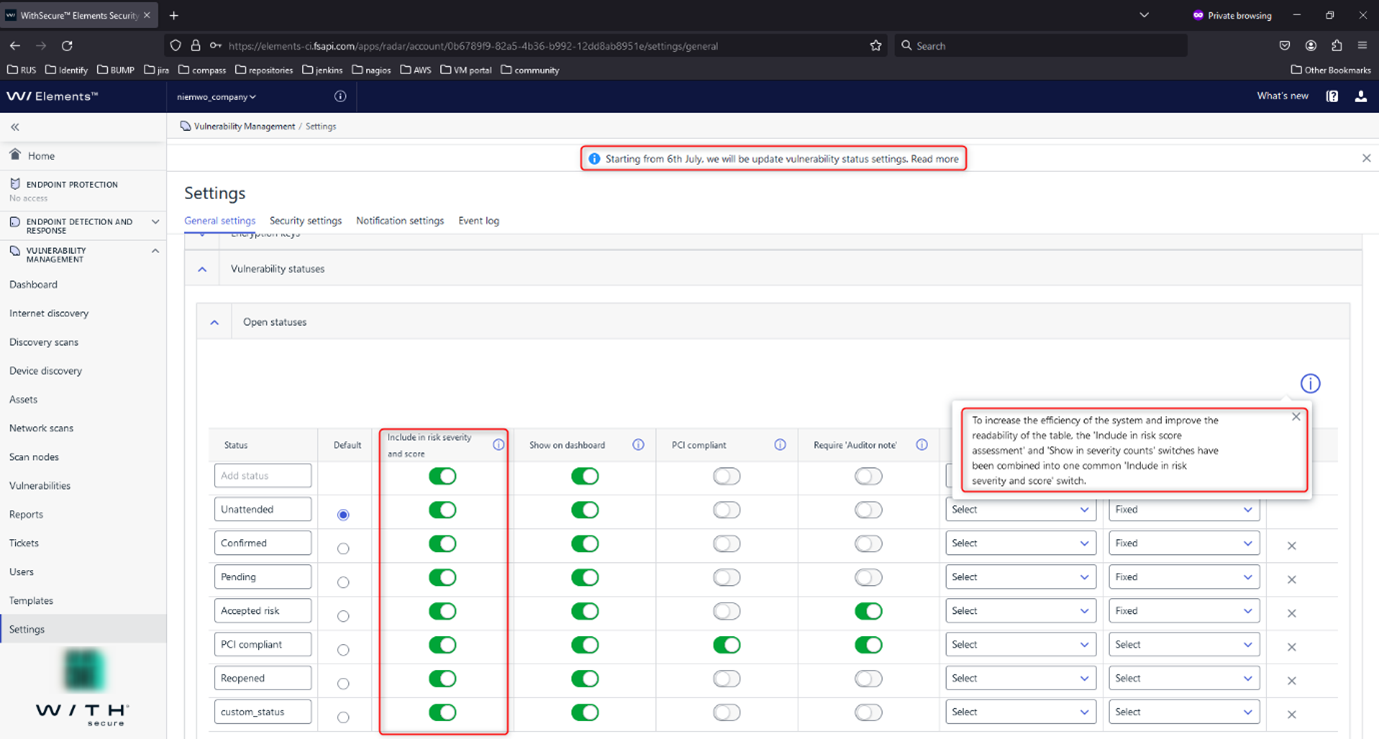Set Reopened as the default status
This screenshot has width=1379, height=739.
point(343,683)
